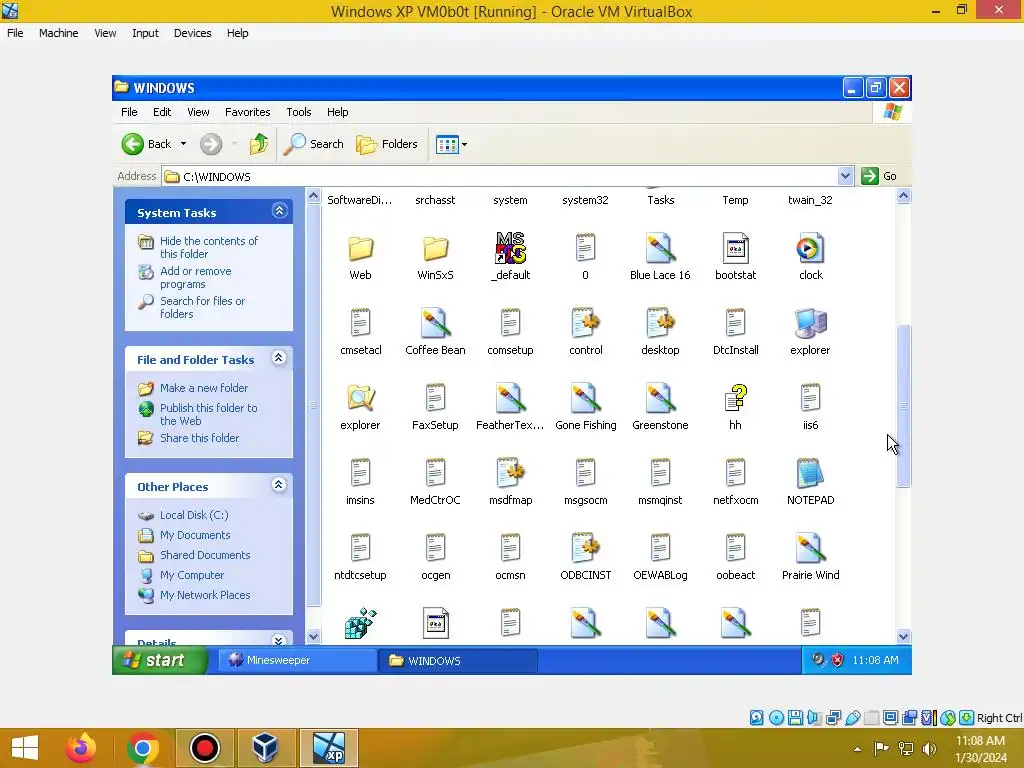Image resolution: width=1024 pixels, height=768 pixels.
Task: Click the Forward arrow toolbar icon
Action: point(211,144)
